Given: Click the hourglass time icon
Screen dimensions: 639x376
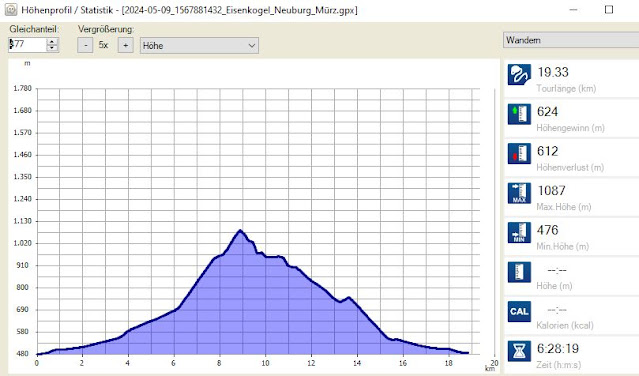Looking at the screenshot, I should tap(519, 351).
